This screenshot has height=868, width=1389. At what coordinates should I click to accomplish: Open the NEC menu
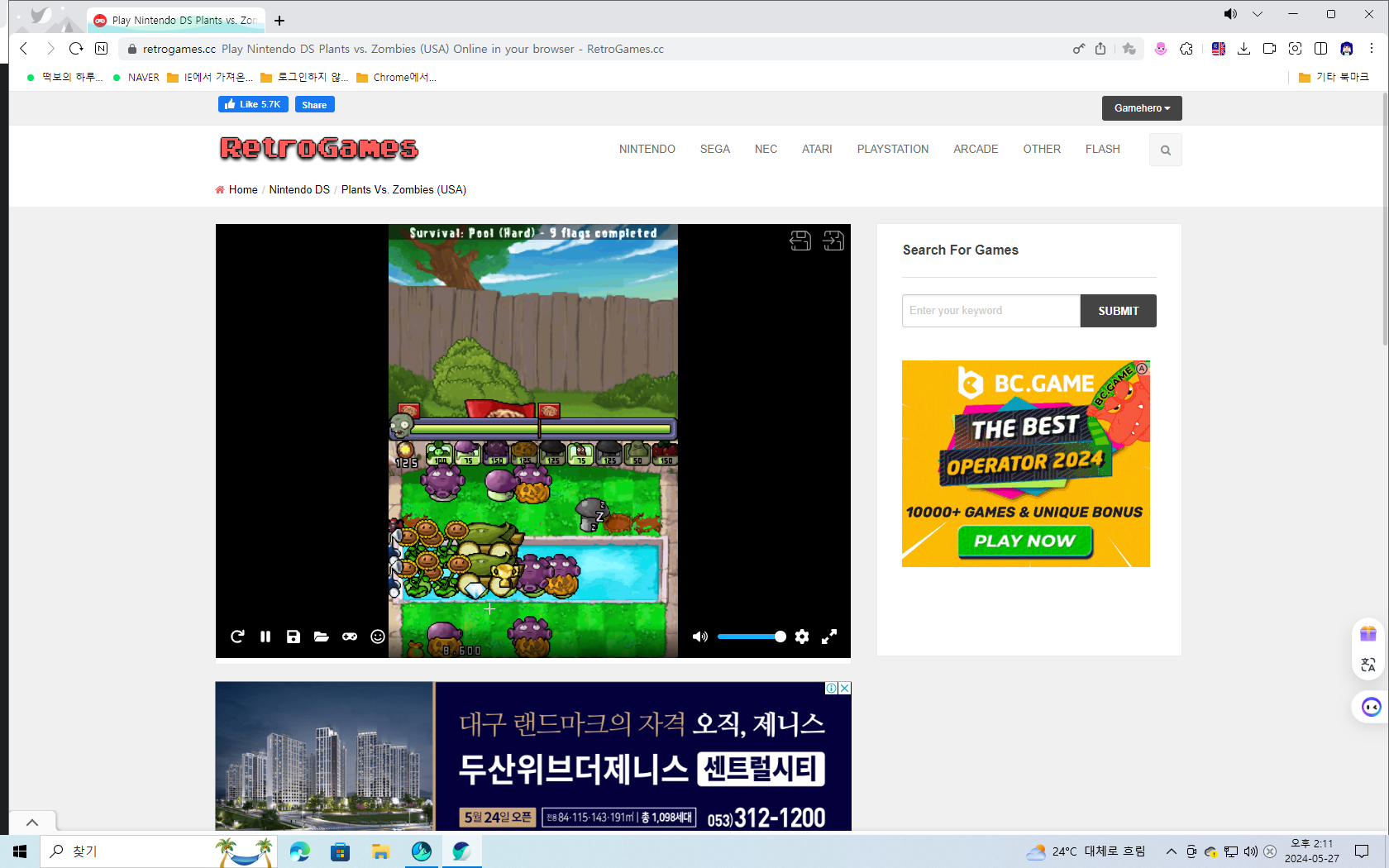point(766,149)
